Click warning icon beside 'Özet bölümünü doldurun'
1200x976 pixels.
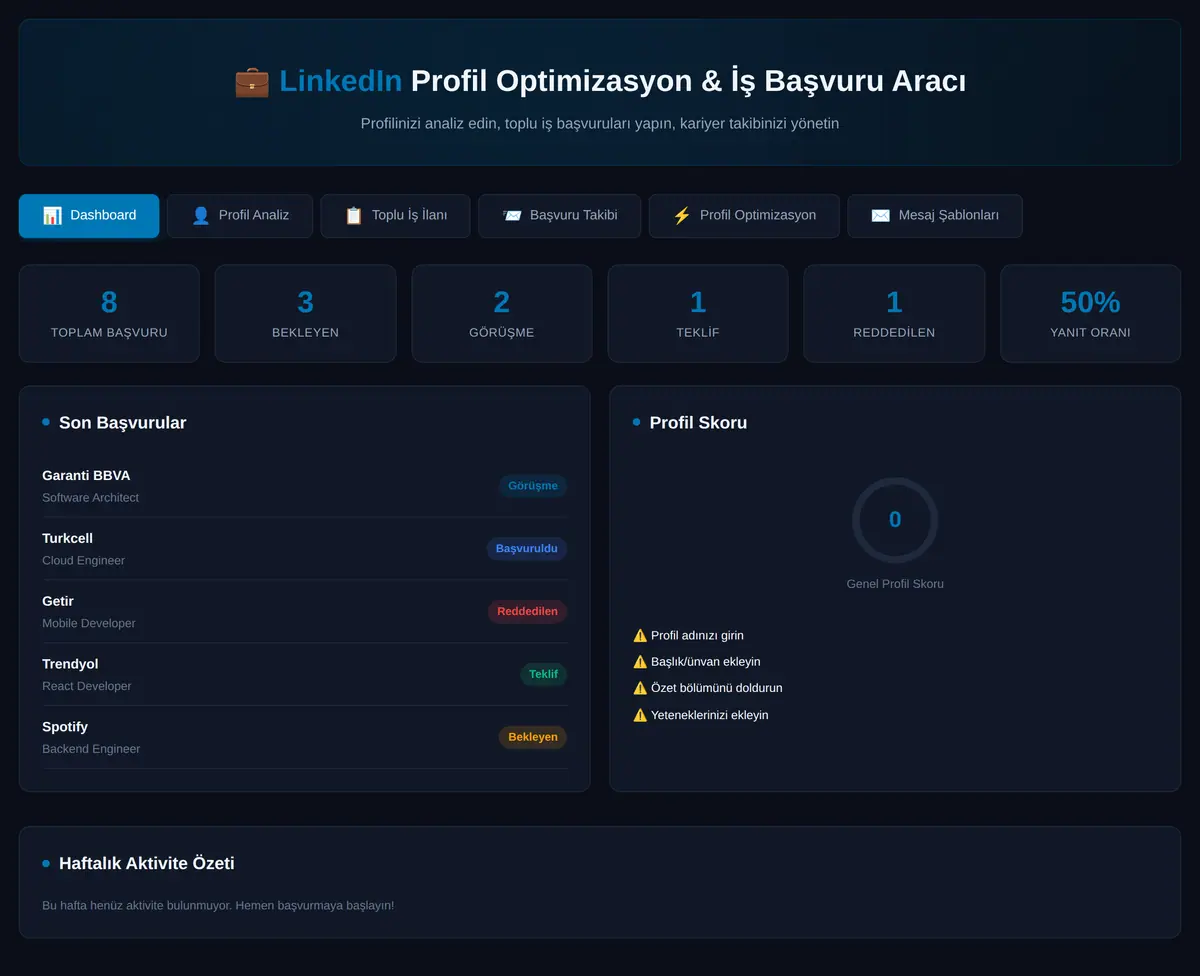[x=640, y=688]
